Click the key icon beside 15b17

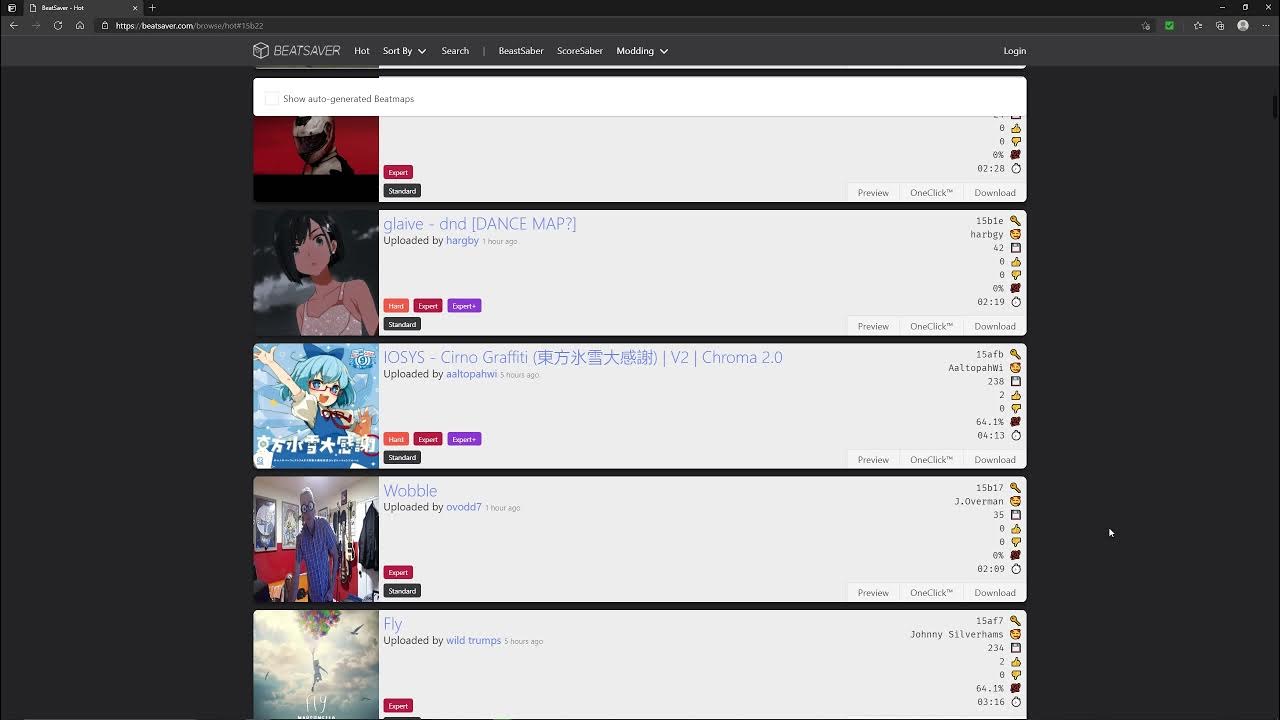point(1015,488)
